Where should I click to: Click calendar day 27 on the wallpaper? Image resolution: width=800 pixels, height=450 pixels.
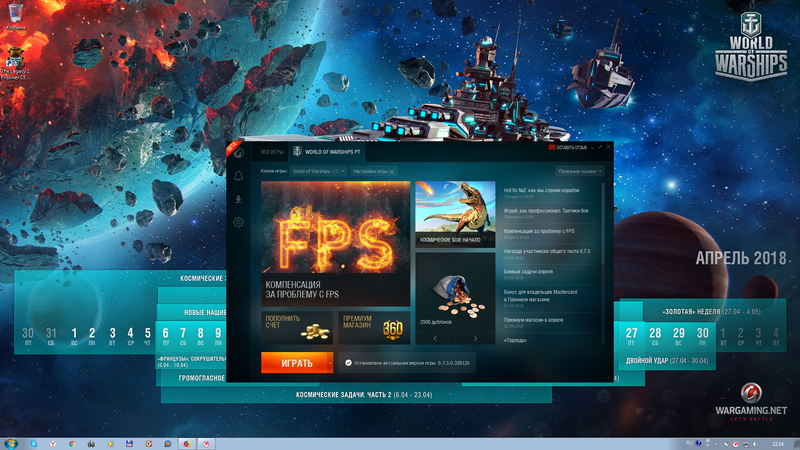click(x=632, y=337)
